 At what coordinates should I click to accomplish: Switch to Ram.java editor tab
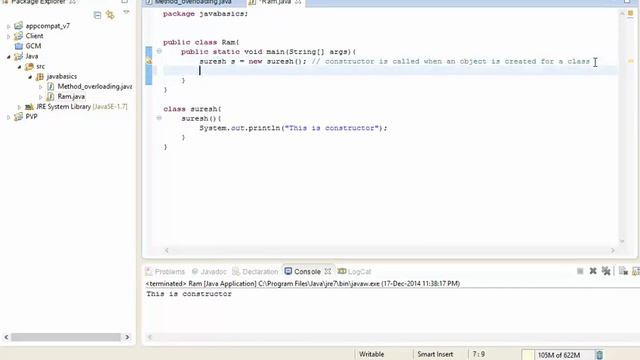coord(276,2)
